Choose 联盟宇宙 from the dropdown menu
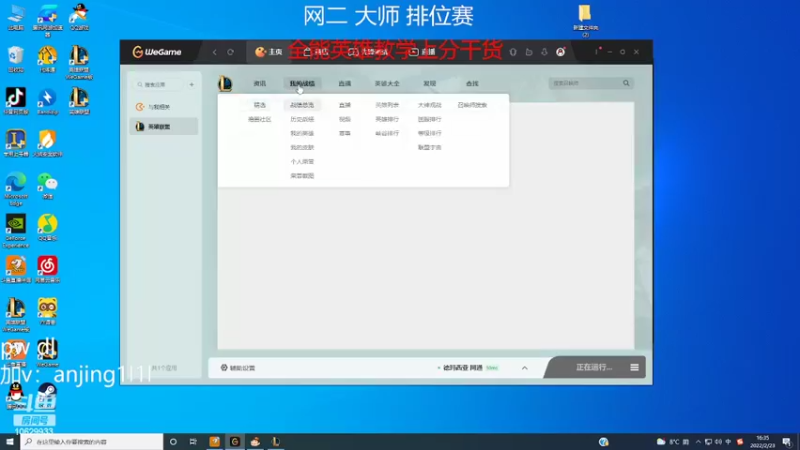 [430, 147]
